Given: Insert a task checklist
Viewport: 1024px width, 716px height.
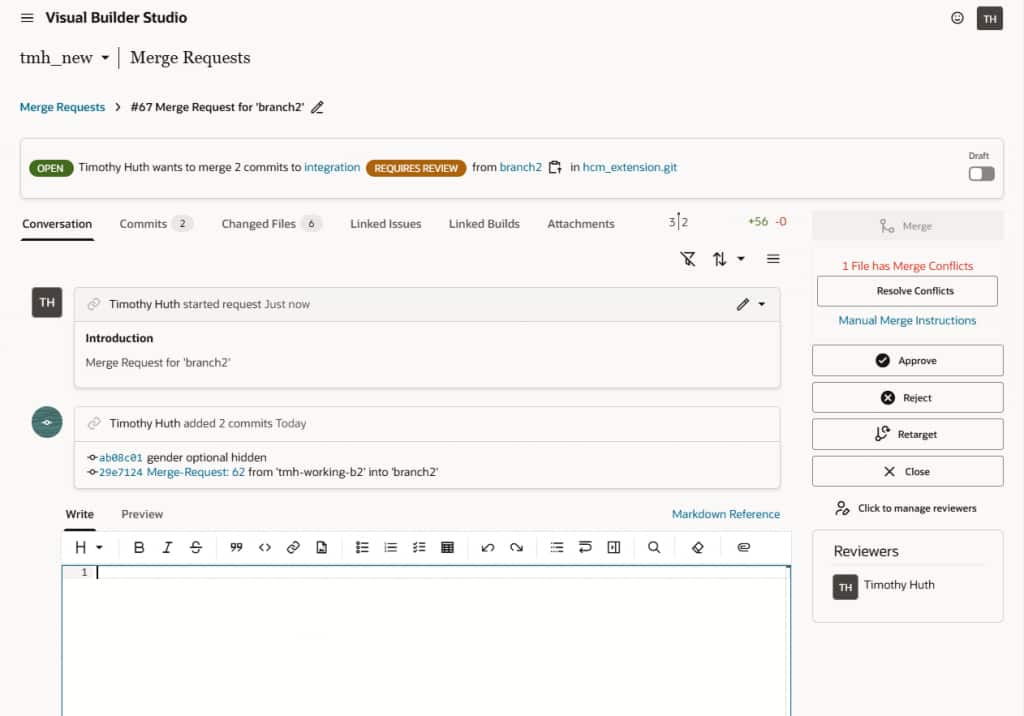Looking at the screenshot, I should click(x=419, y=547).
